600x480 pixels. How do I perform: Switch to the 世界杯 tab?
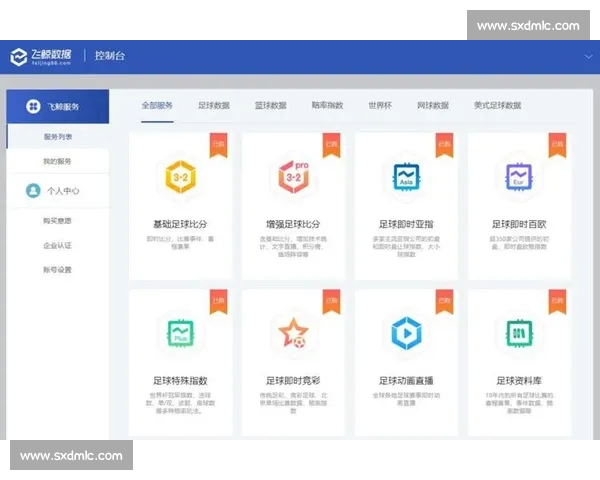coord(380,105)
